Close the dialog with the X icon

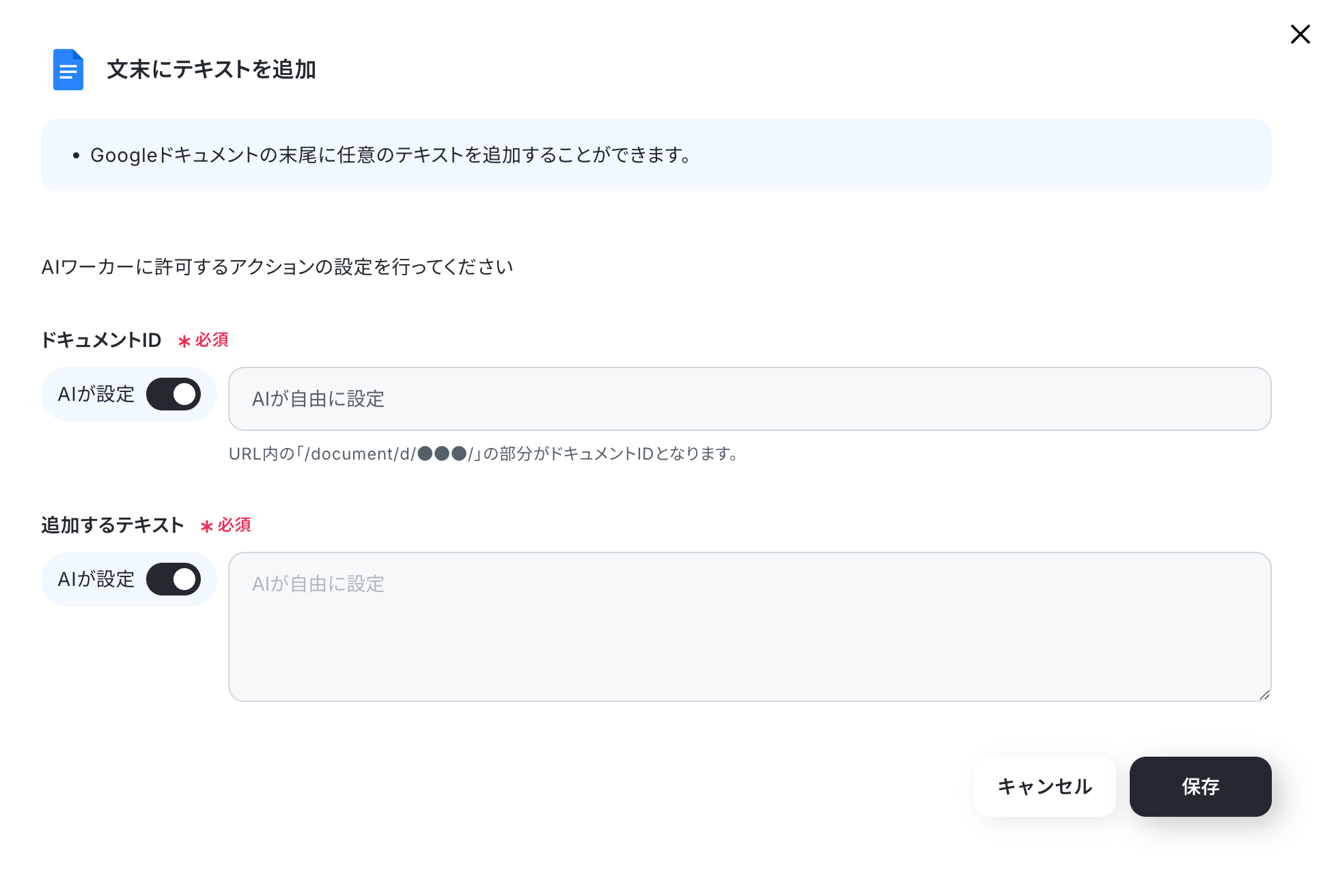[1300, 34]
